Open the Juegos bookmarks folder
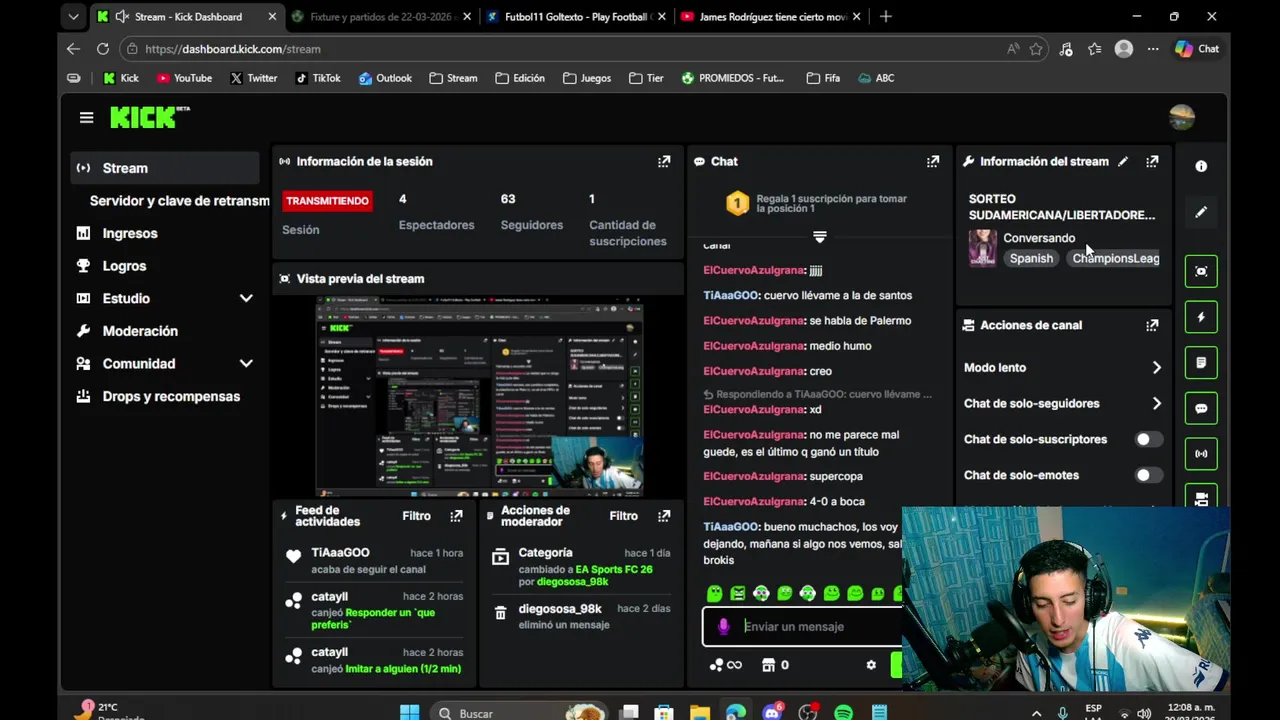Screen dimensions: 1280x720 tap(587, 78)
